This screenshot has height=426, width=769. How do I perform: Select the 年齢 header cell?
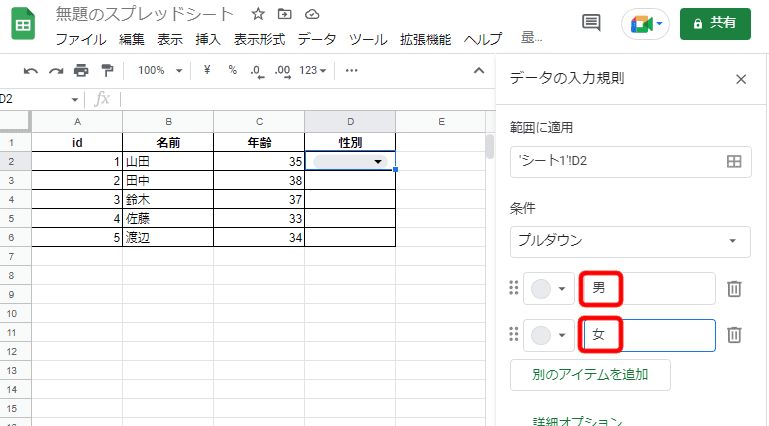(x=259, y=143)
